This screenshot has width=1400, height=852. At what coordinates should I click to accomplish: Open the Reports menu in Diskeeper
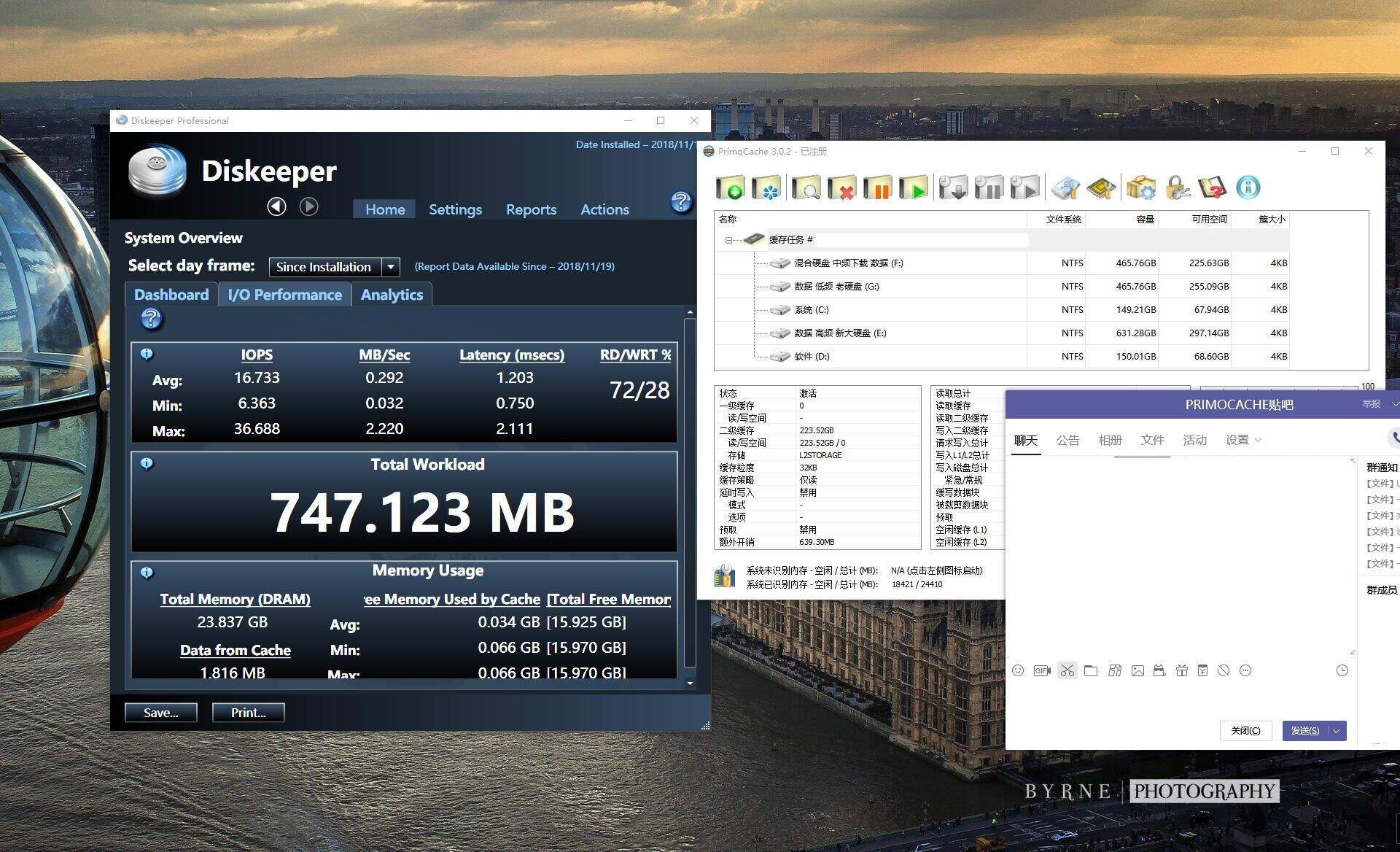point(531,209)
